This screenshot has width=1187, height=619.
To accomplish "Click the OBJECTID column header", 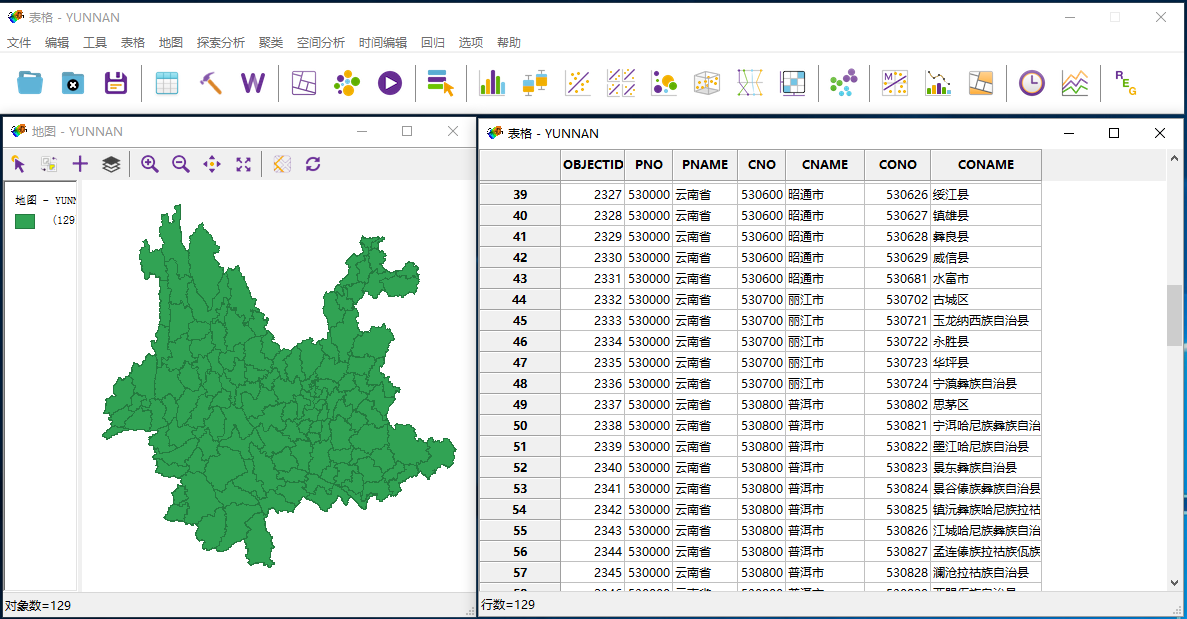I will coord(592,165).
